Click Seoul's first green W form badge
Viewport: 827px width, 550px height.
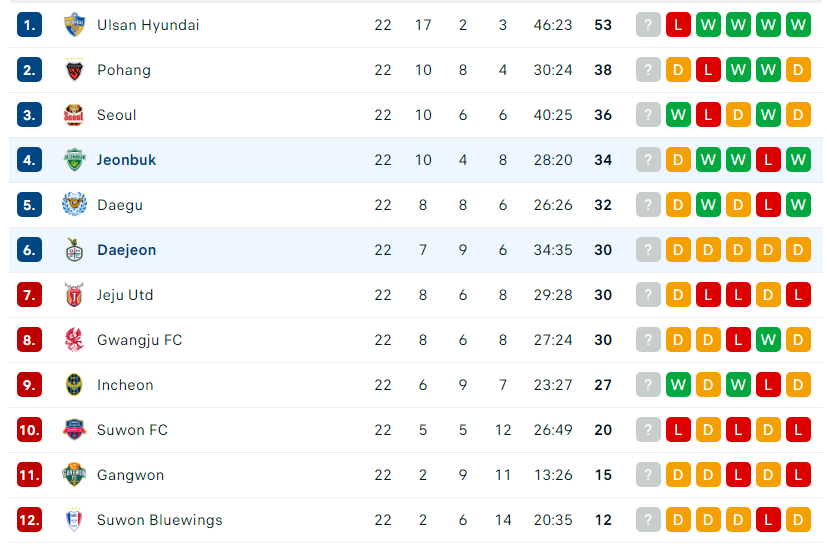pos(678,115)
